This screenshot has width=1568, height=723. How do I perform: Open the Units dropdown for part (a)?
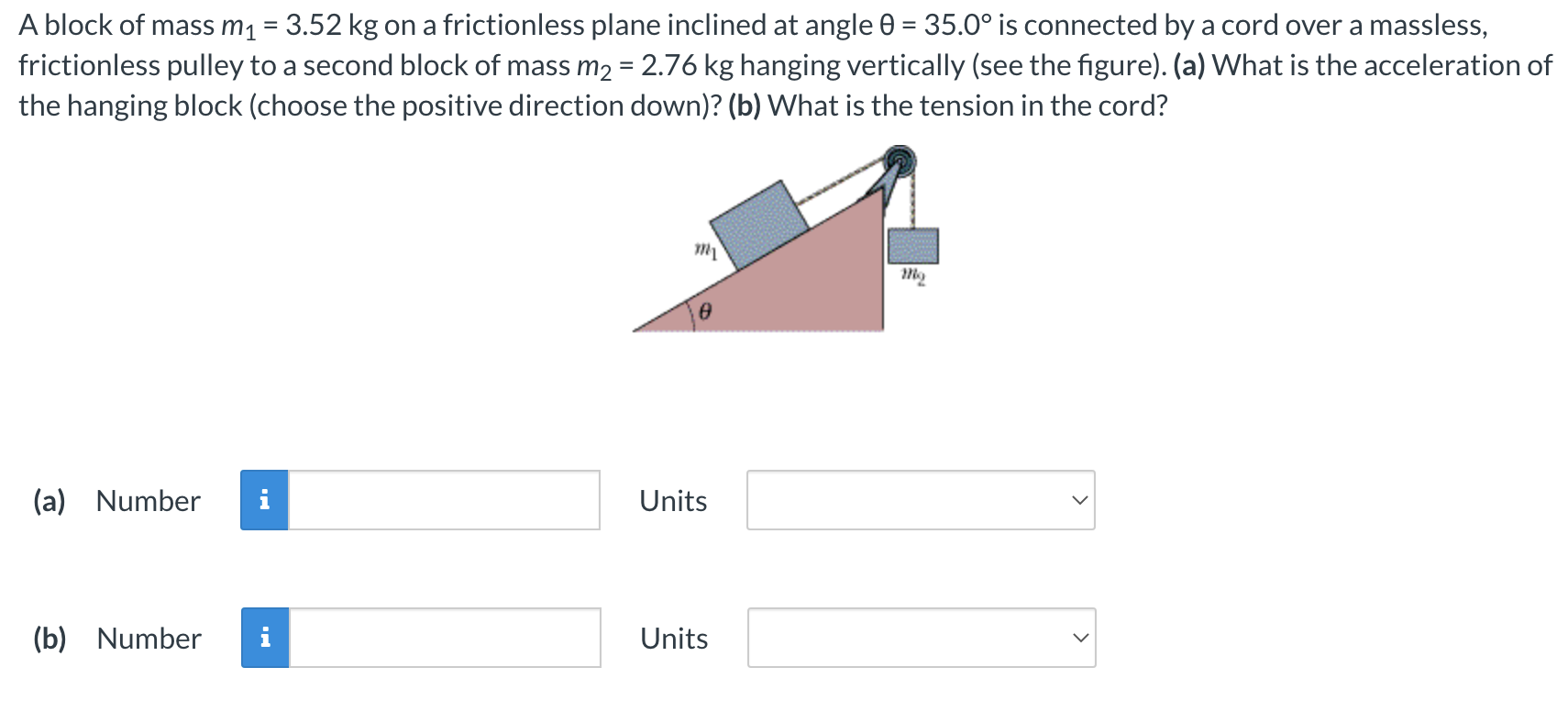click(920, 500)
